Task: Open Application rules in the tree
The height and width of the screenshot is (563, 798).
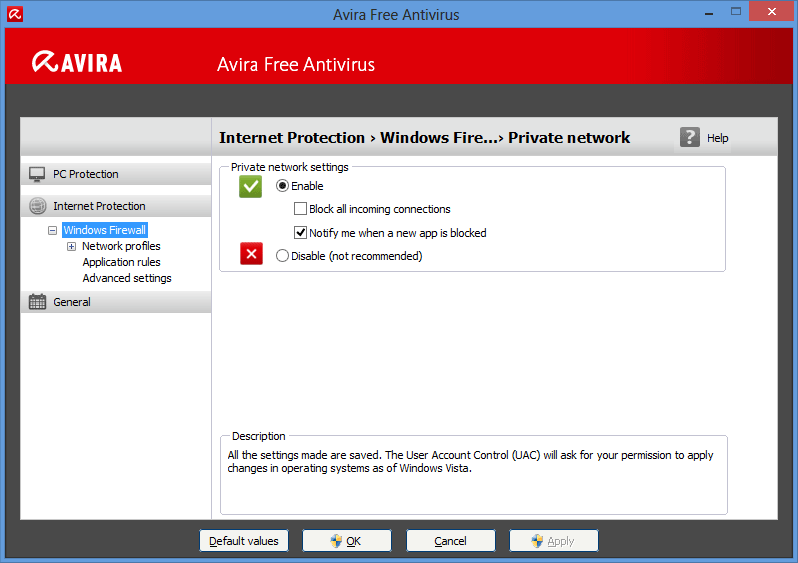Action: click(x=121, y=262)
